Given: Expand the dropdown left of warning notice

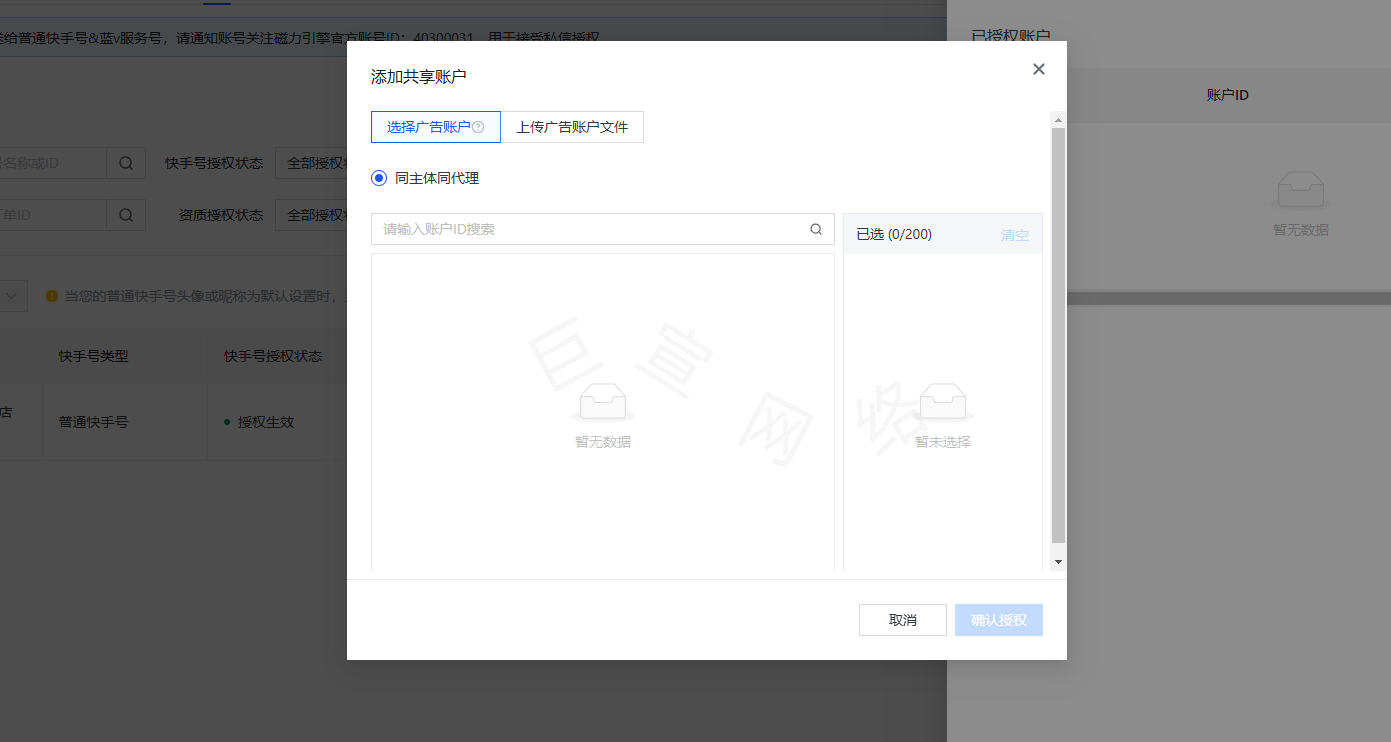Looking at the screenshot, I should [x=13, y=296].
